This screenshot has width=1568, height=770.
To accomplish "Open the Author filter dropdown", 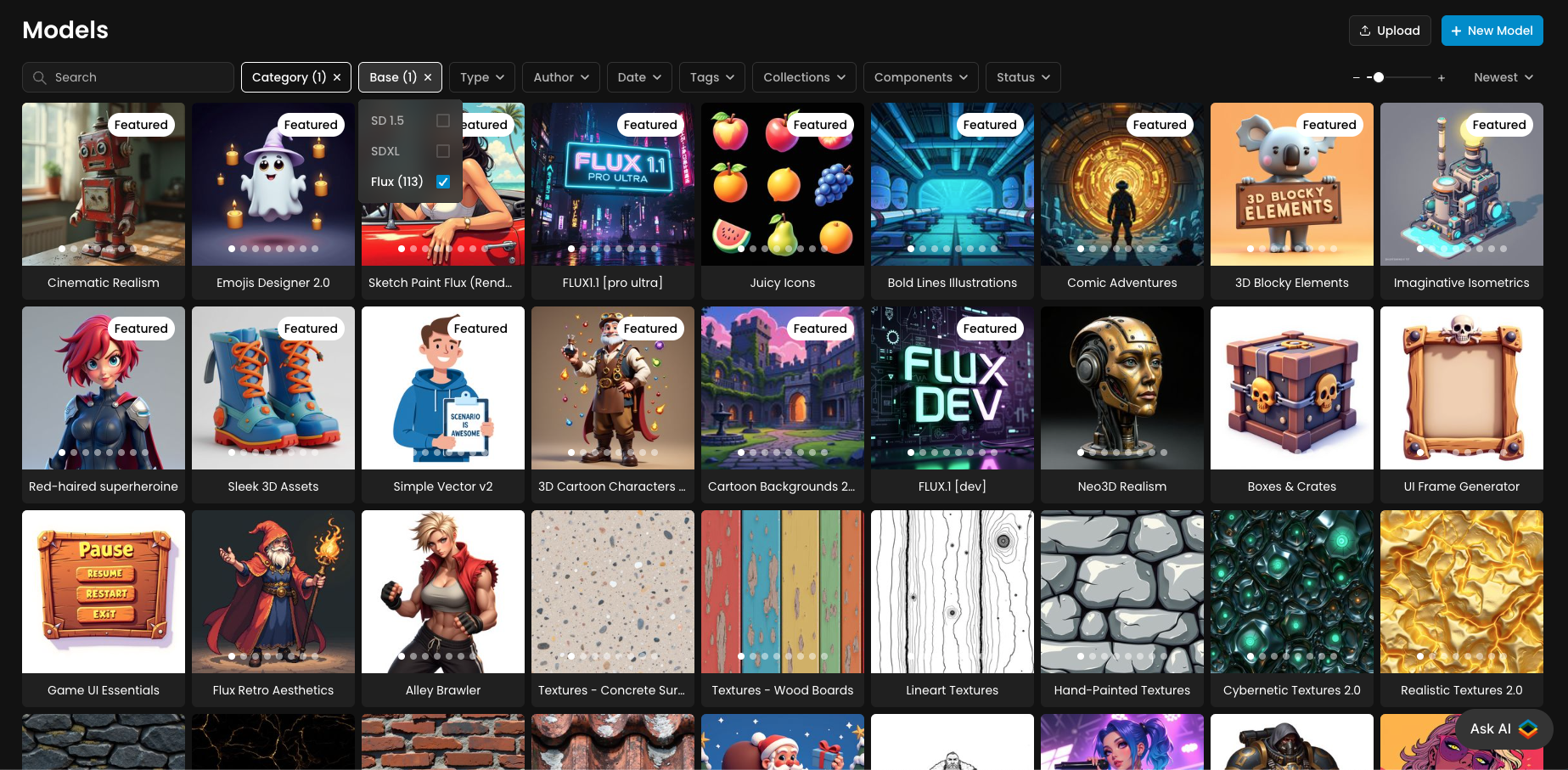I will [561, 77].
